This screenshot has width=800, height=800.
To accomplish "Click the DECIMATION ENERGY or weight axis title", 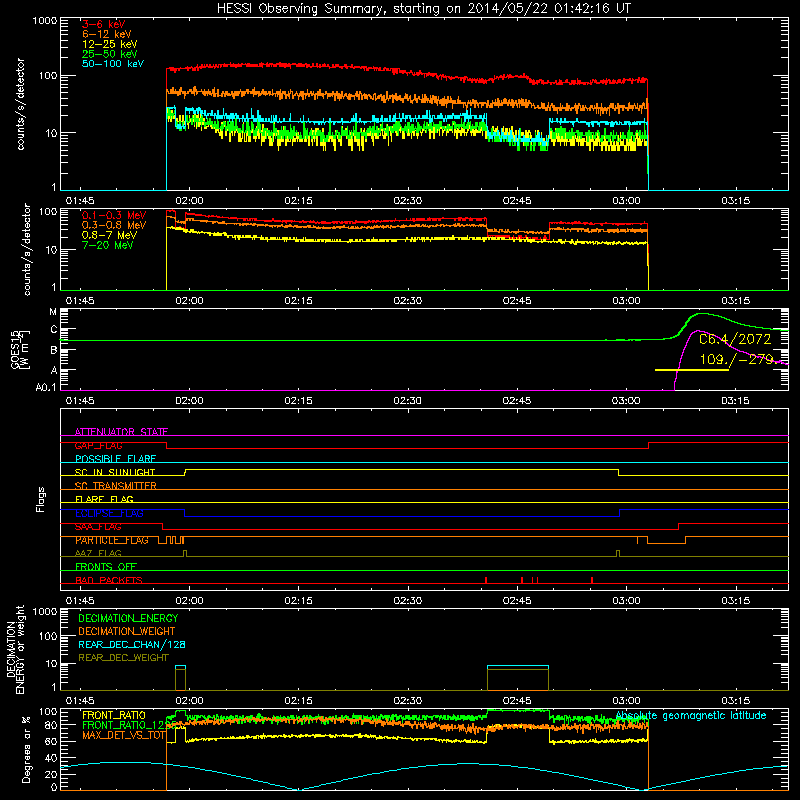I will tap(15, 649).
